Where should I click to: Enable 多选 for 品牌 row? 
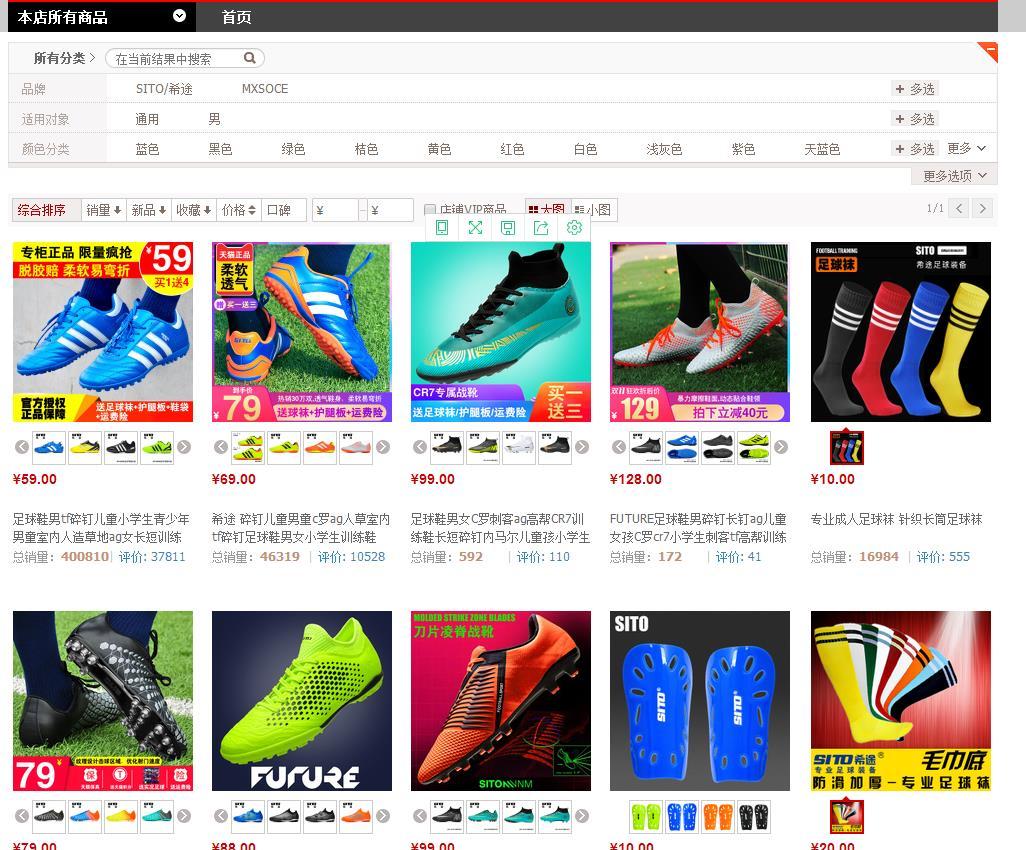click(915, 89)
